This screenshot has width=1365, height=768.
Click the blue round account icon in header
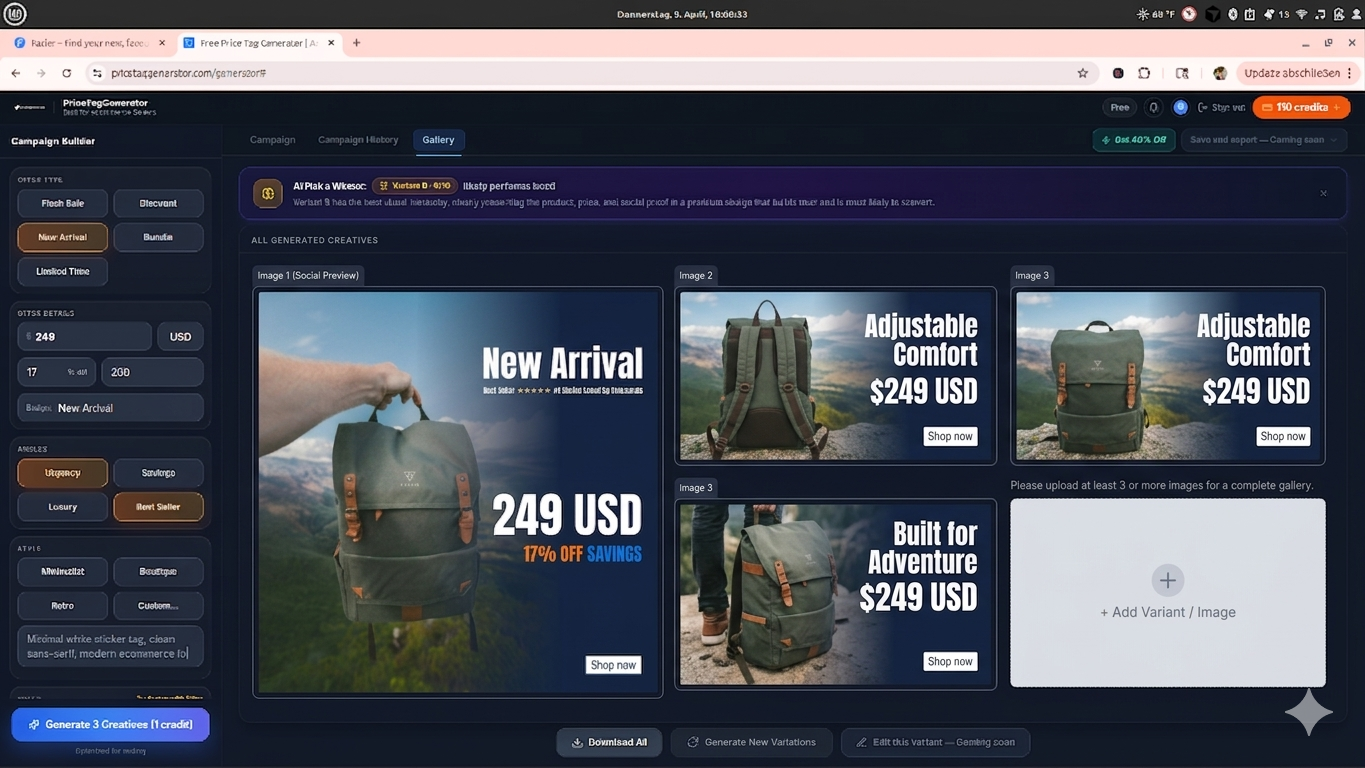pyautogui.click(x=1180, y=107)
